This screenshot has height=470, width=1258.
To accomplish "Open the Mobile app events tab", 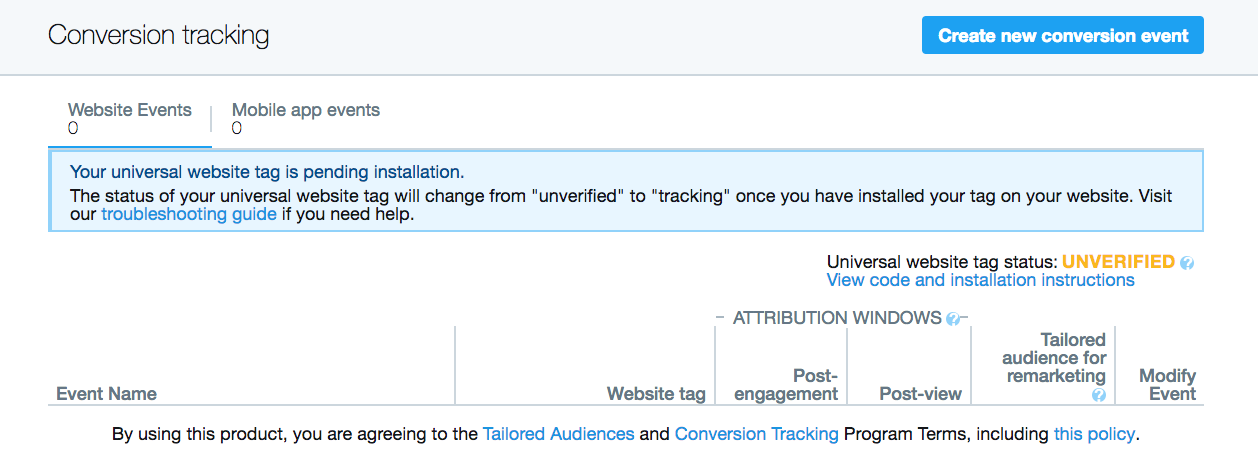I will tap(306, 119).
